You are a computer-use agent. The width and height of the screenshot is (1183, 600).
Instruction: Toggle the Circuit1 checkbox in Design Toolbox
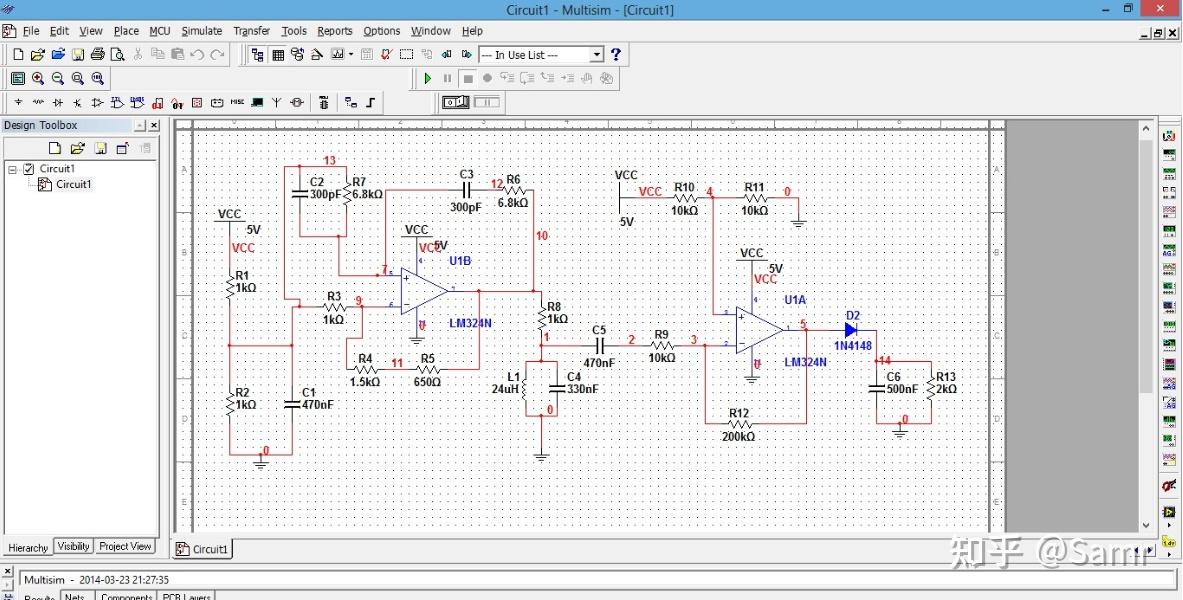pyautogui.click(x=29, y=169)
